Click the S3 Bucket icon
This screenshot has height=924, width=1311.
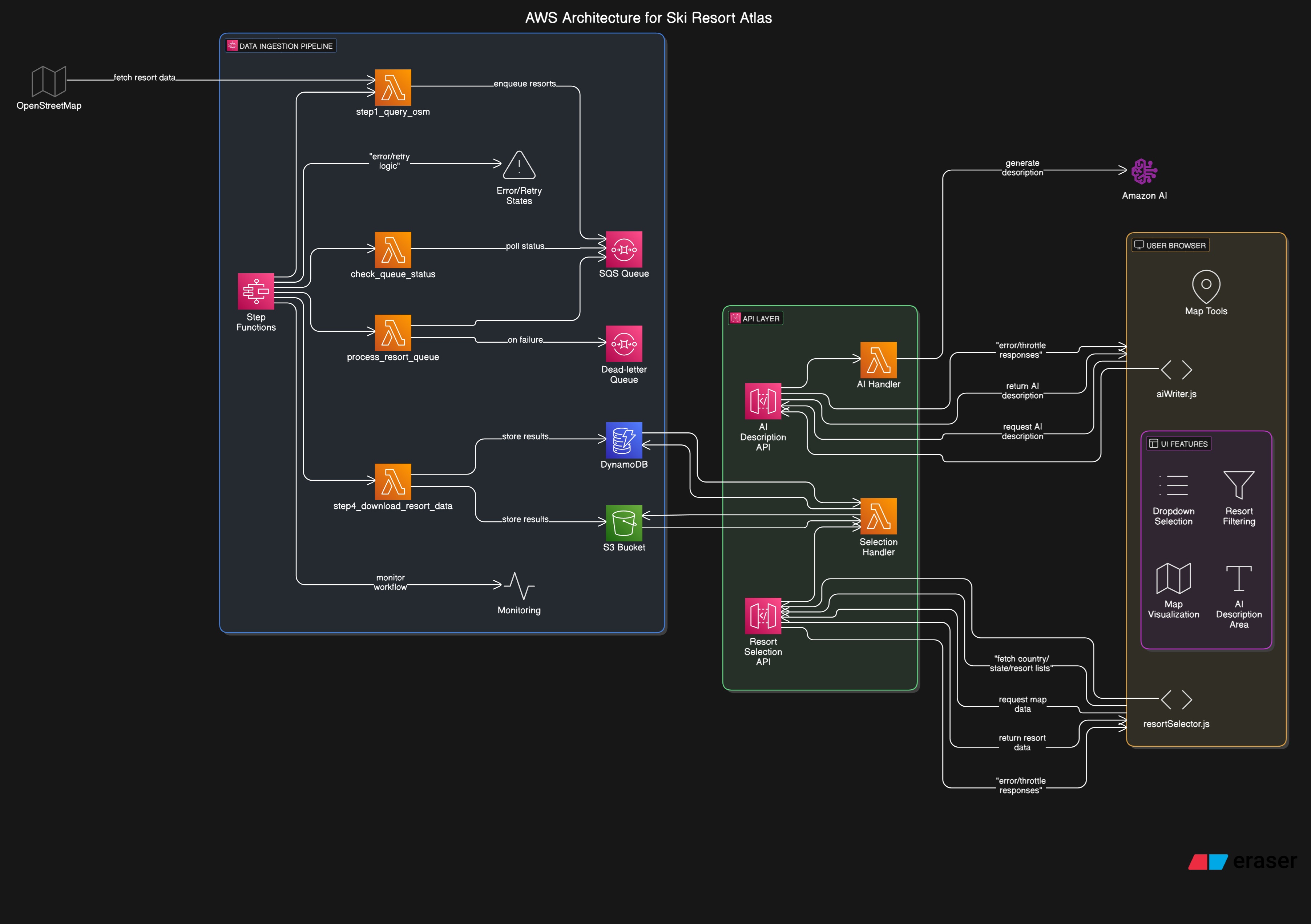624,522
